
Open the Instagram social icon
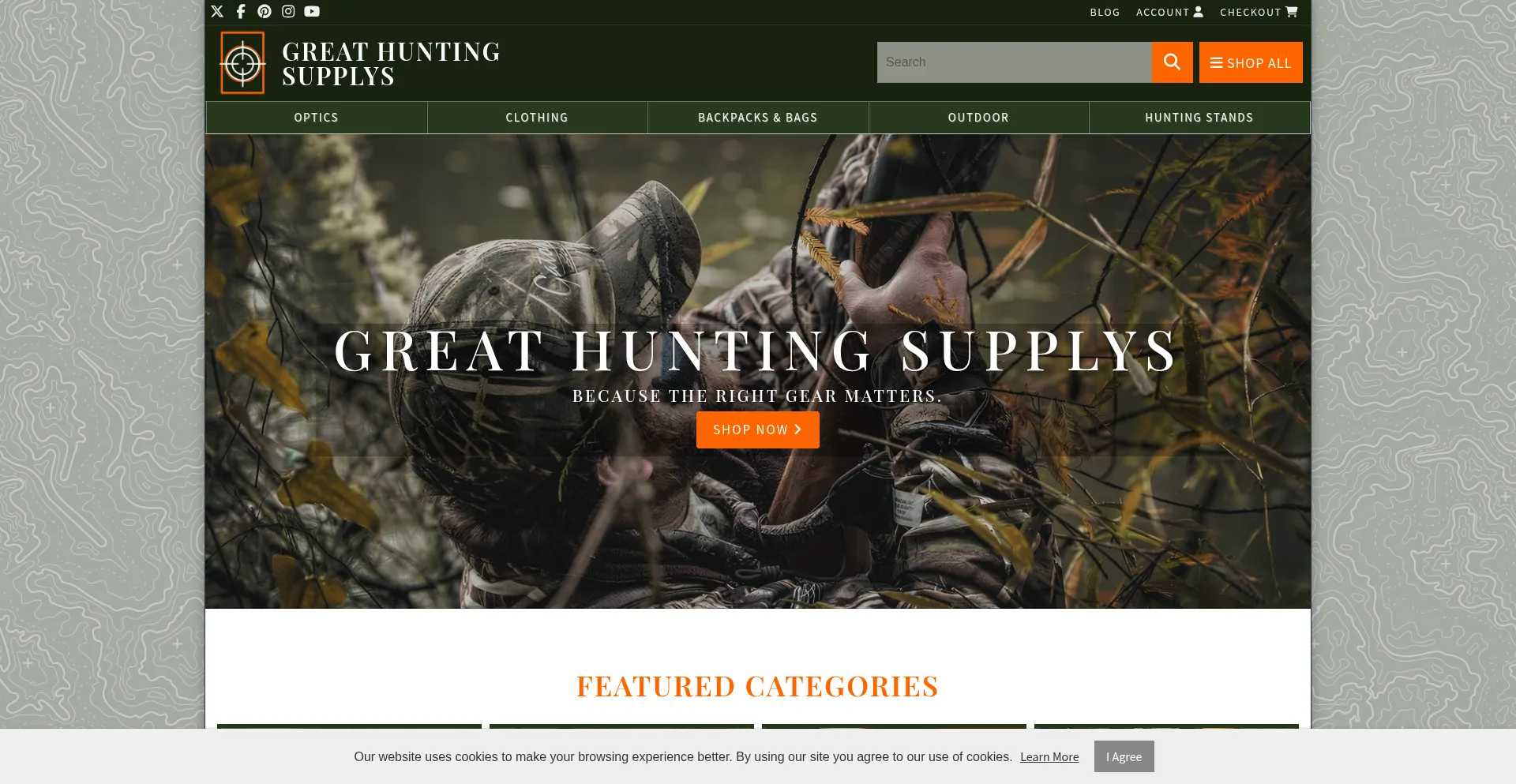[288, 11]
